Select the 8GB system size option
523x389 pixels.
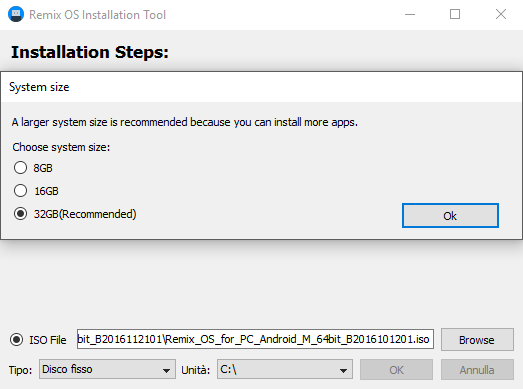(x=20, y=167)
